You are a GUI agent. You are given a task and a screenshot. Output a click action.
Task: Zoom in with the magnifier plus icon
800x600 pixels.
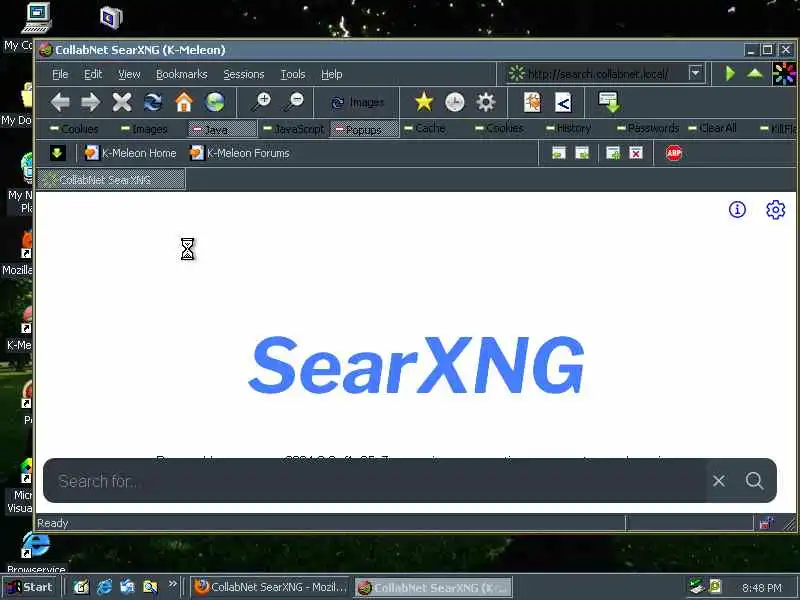(x=262, y=103)
